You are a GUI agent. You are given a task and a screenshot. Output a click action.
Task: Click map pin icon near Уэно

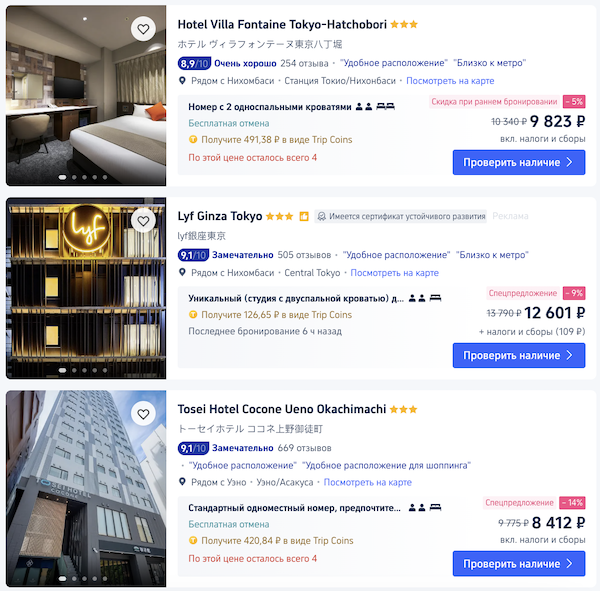tap(183, 482)
